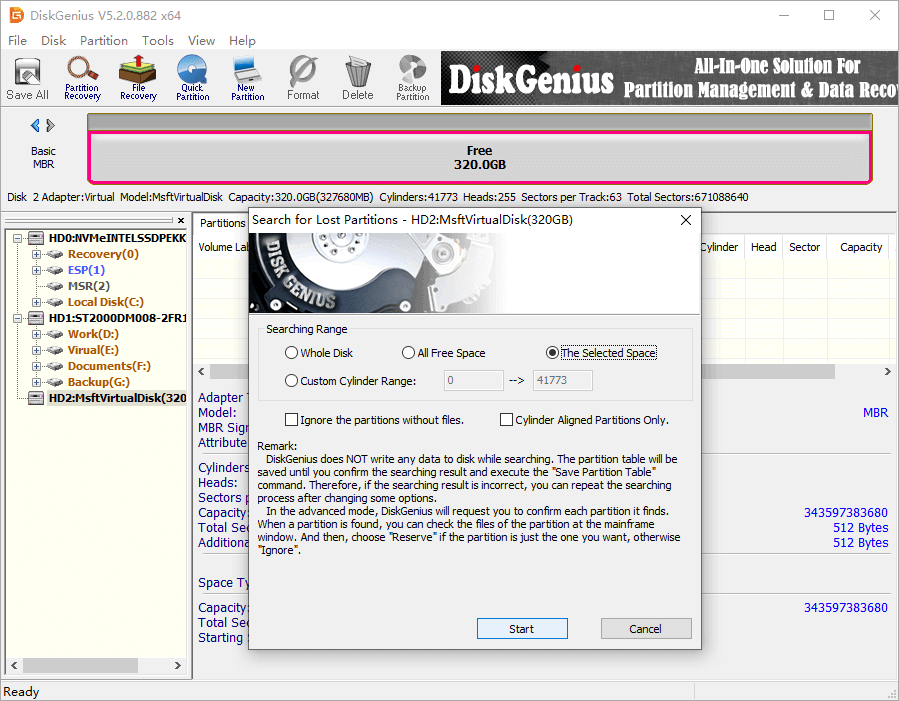
Task: Click the Delete partition icon
Action: tap(357, 78)
